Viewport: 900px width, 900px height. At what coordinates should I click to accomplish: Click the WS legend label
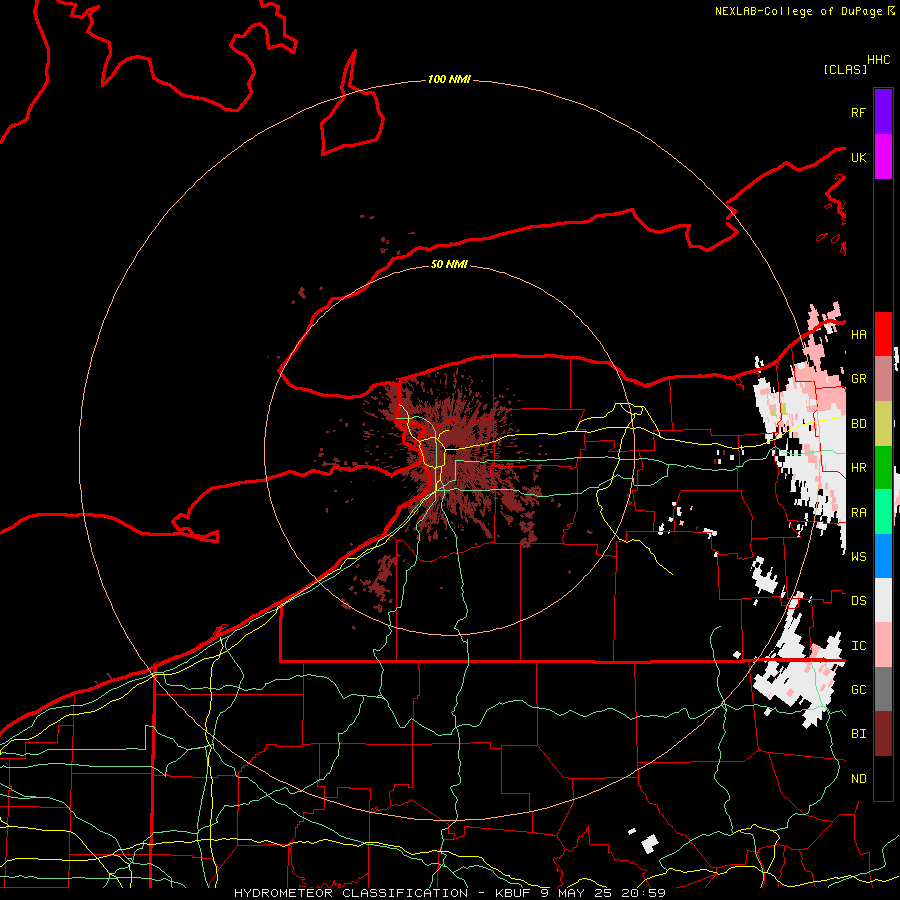click(858, 556)
